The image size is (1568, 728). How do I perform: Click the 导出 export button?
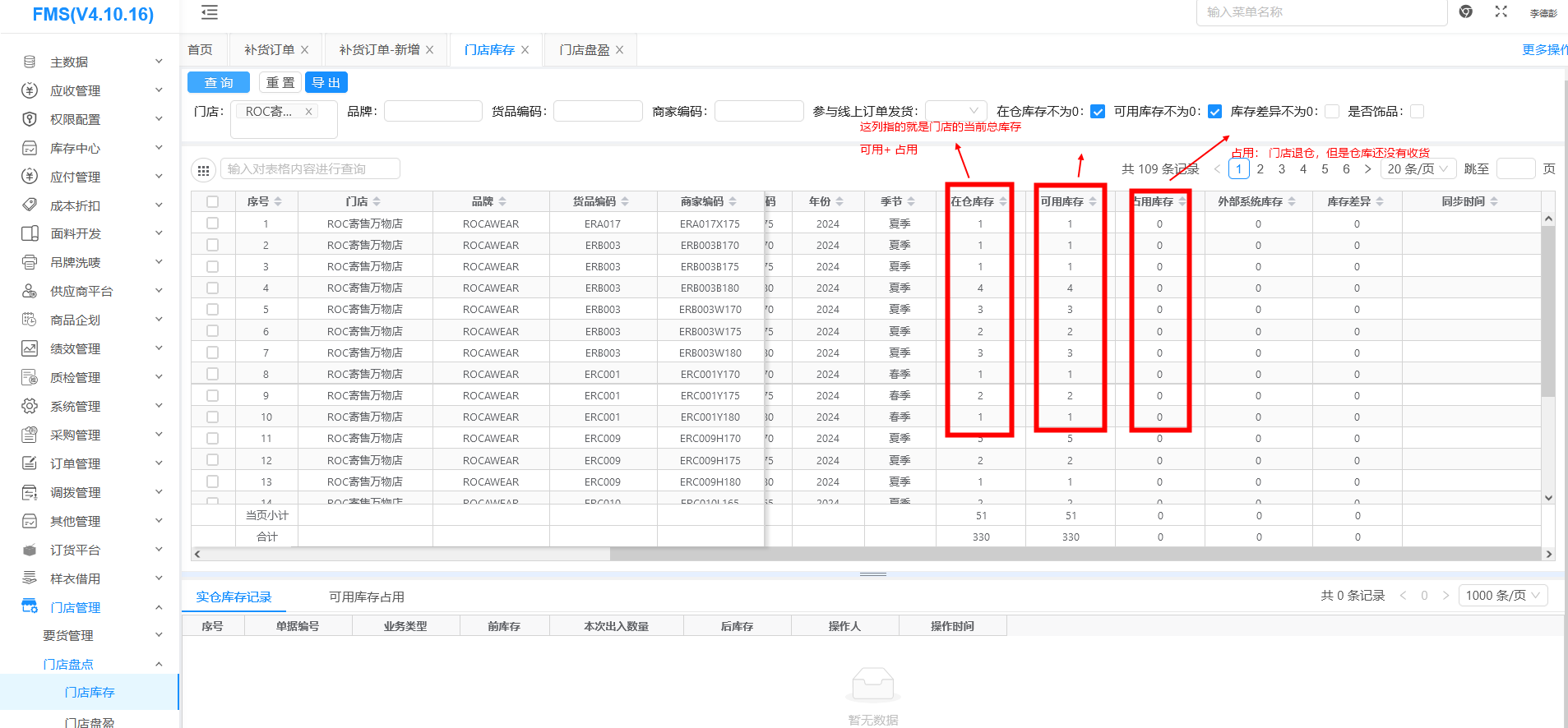326,83
